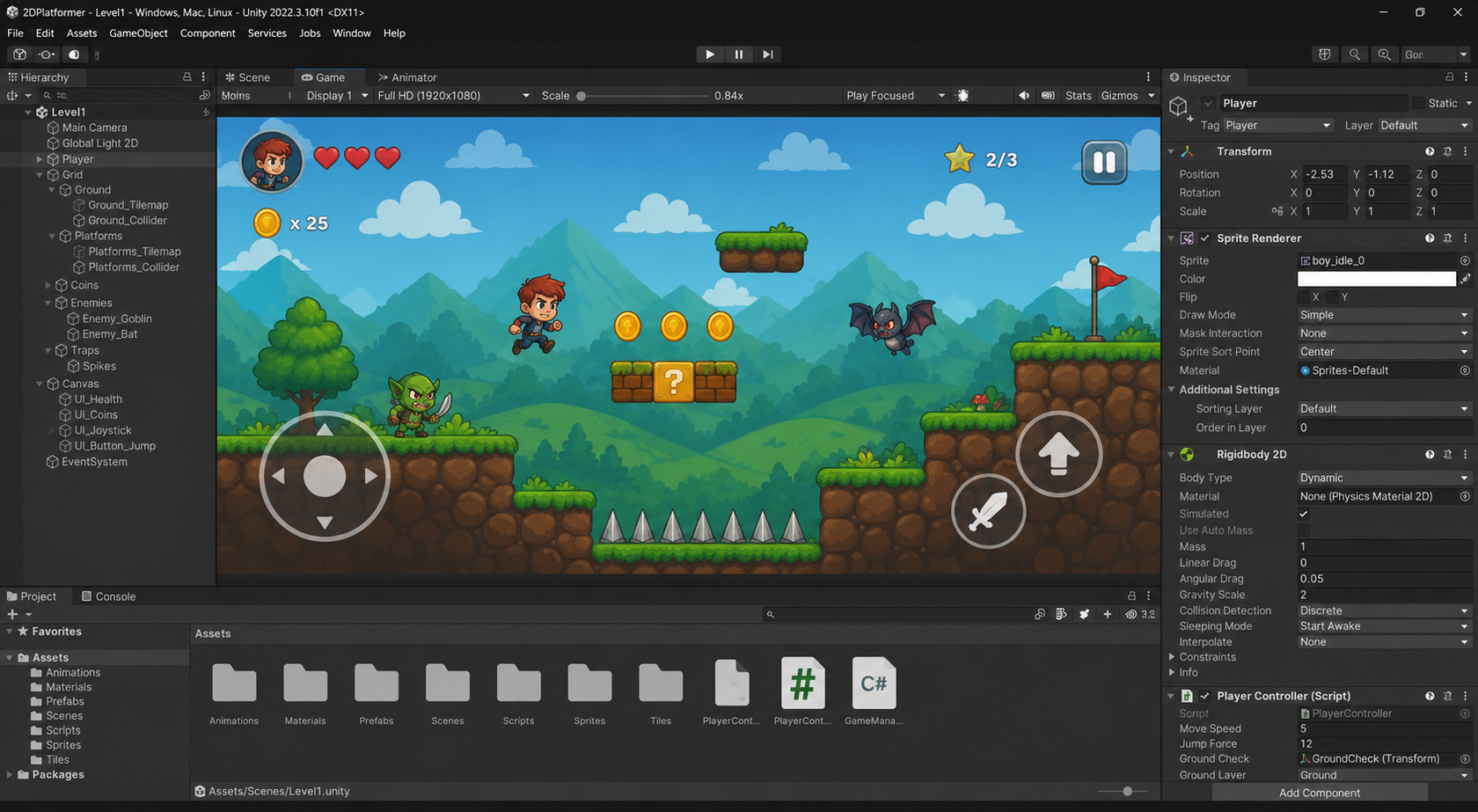This screenshot has width=1478, height=812.
Task: Start Play mode with the Play button
Action: point(709,55)
